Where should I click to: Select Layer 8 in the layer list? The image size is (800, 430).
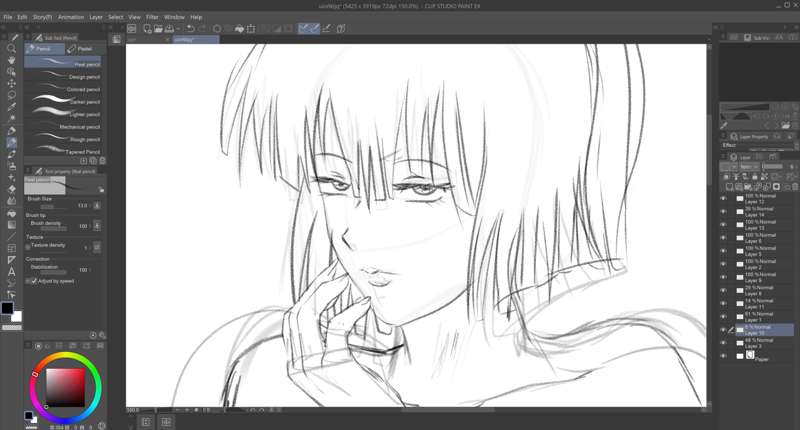tap(764, 290)
